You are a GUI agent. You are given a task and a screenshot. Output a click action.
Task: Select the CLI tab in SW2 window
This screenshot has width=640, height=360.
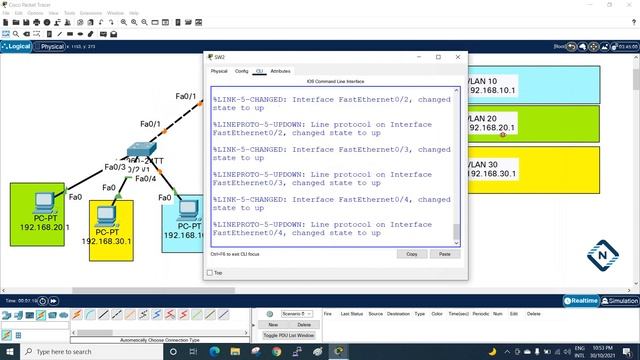pyautogui.click(x=259, y=71)
